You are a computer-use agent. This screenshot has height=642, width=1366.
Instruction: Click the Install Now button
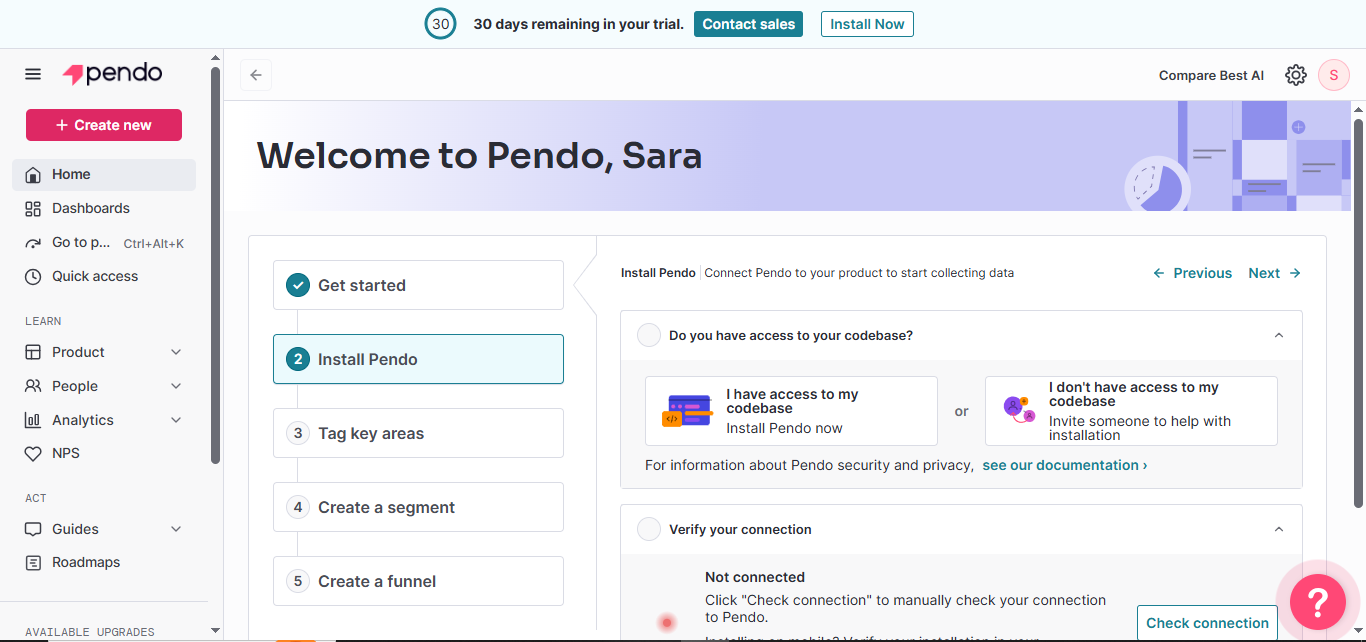(x=867, y=24)
